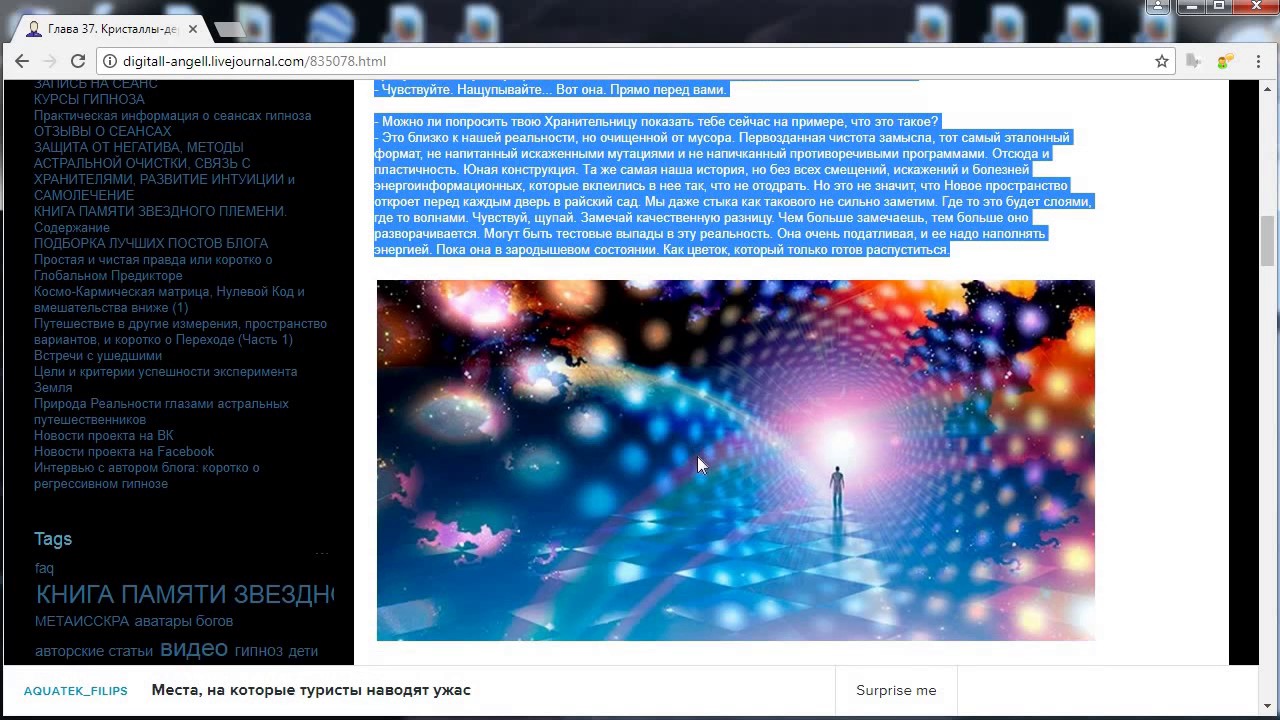Open 'Путешествие в другие измерения' link
Image resolution: width=1280 pixels, height=720 pixels.
click(x=180, y=331)
